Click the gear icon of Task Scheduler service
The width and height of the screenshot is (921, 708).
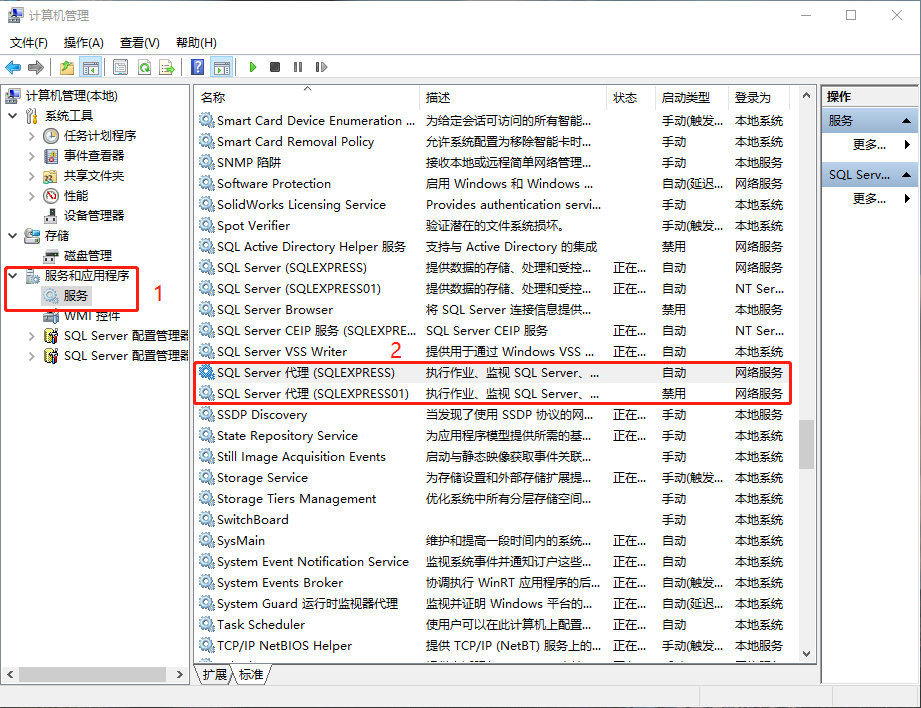pos(206,624)
